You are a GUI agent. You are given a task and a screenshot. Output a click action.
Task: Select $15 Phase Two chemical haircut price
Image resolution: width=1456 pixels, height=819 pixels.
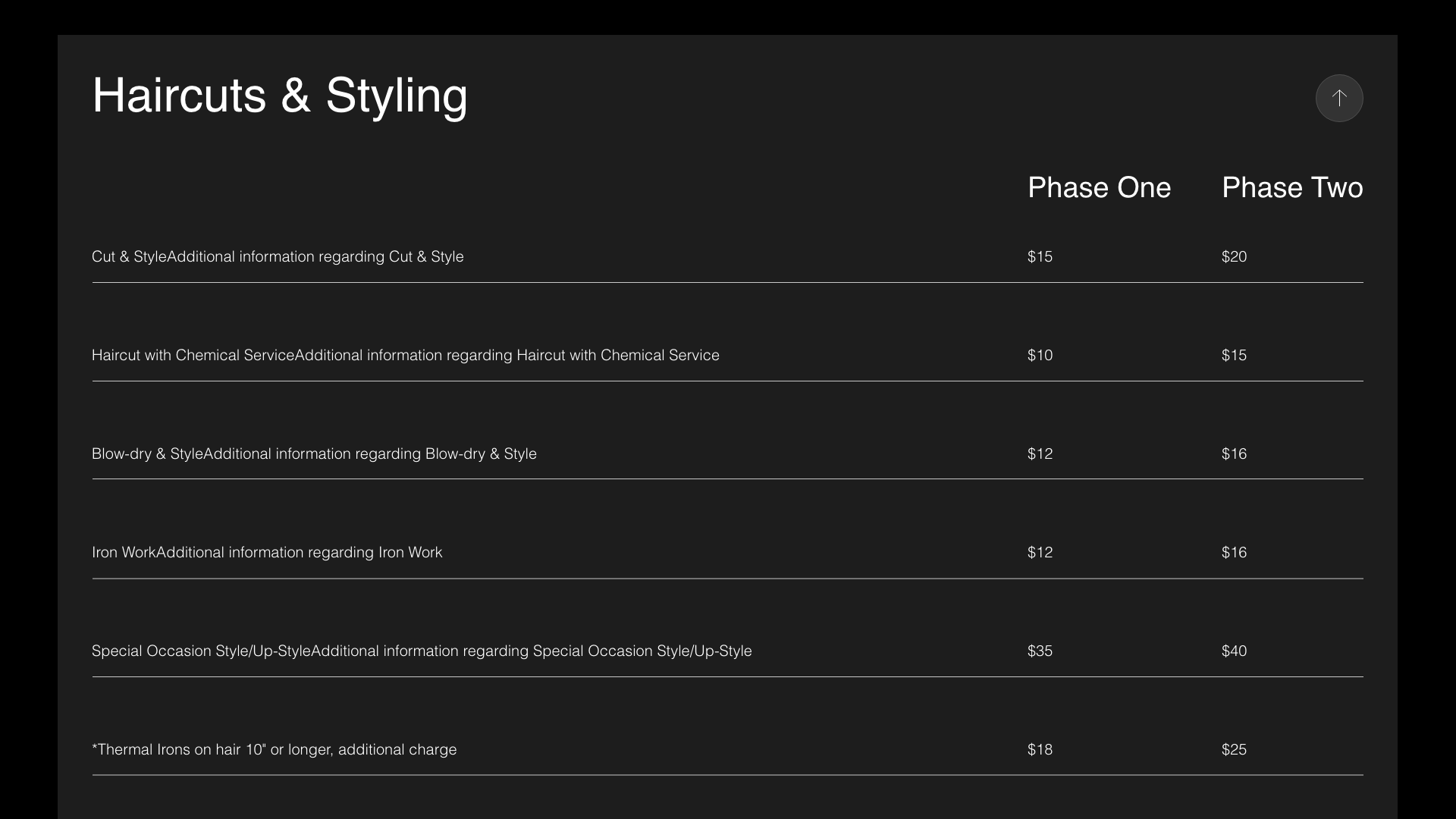click(1234, 355)
